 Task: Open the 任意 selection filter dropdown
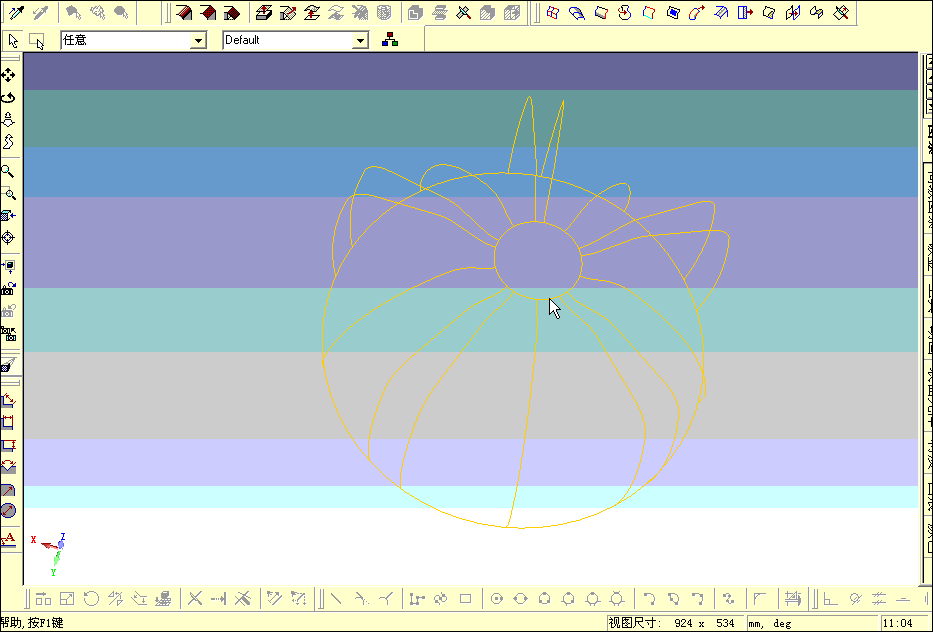pos(198,40)
